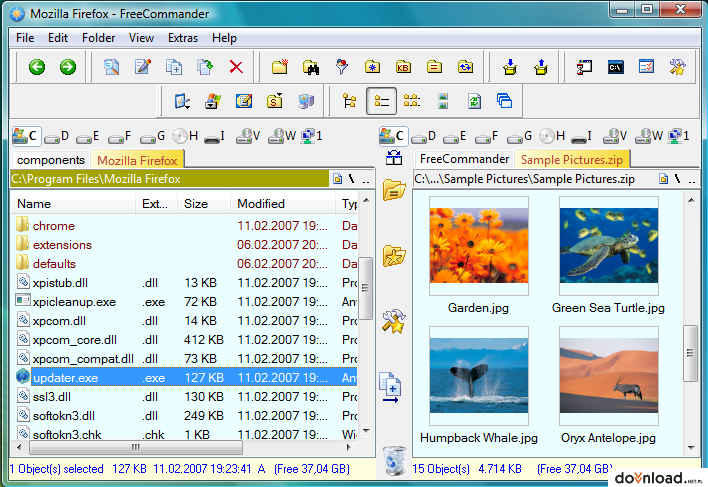Click the DOS command prompt icon
The width and height of the screenshot is (708, 487).
[x=615, y=67]
